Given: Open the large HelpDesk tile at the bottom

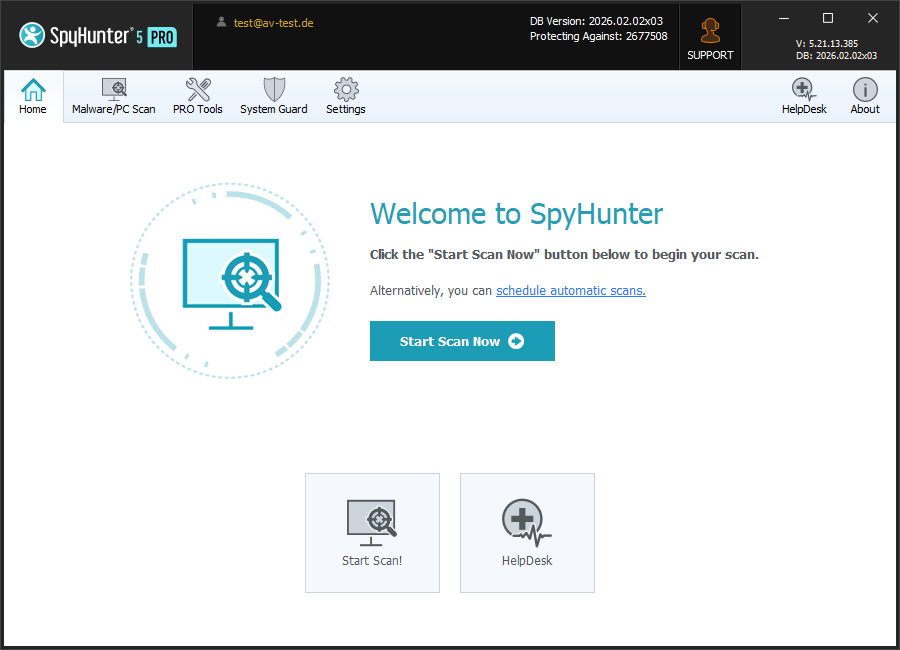Looking at the screenshot, I should pos(527,532).
